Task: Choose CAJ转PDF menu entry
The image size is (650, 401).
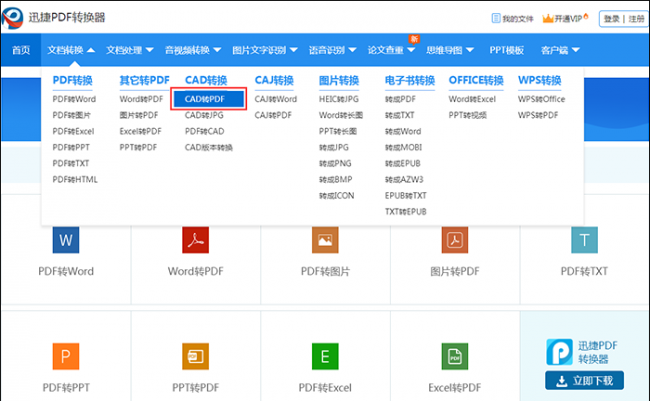Action: pos(273,115)
